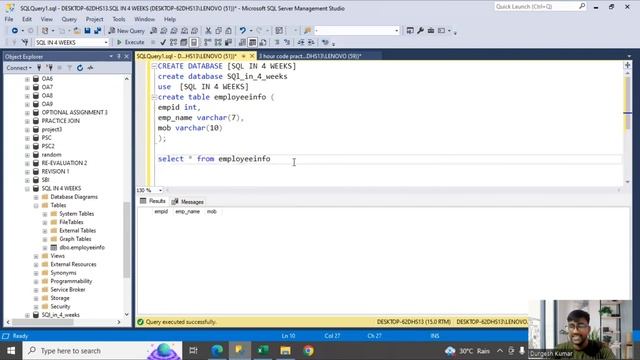640x360 pixels.
Task: Click the Solution Explorer window icon
Action: (x=410, y=31)
